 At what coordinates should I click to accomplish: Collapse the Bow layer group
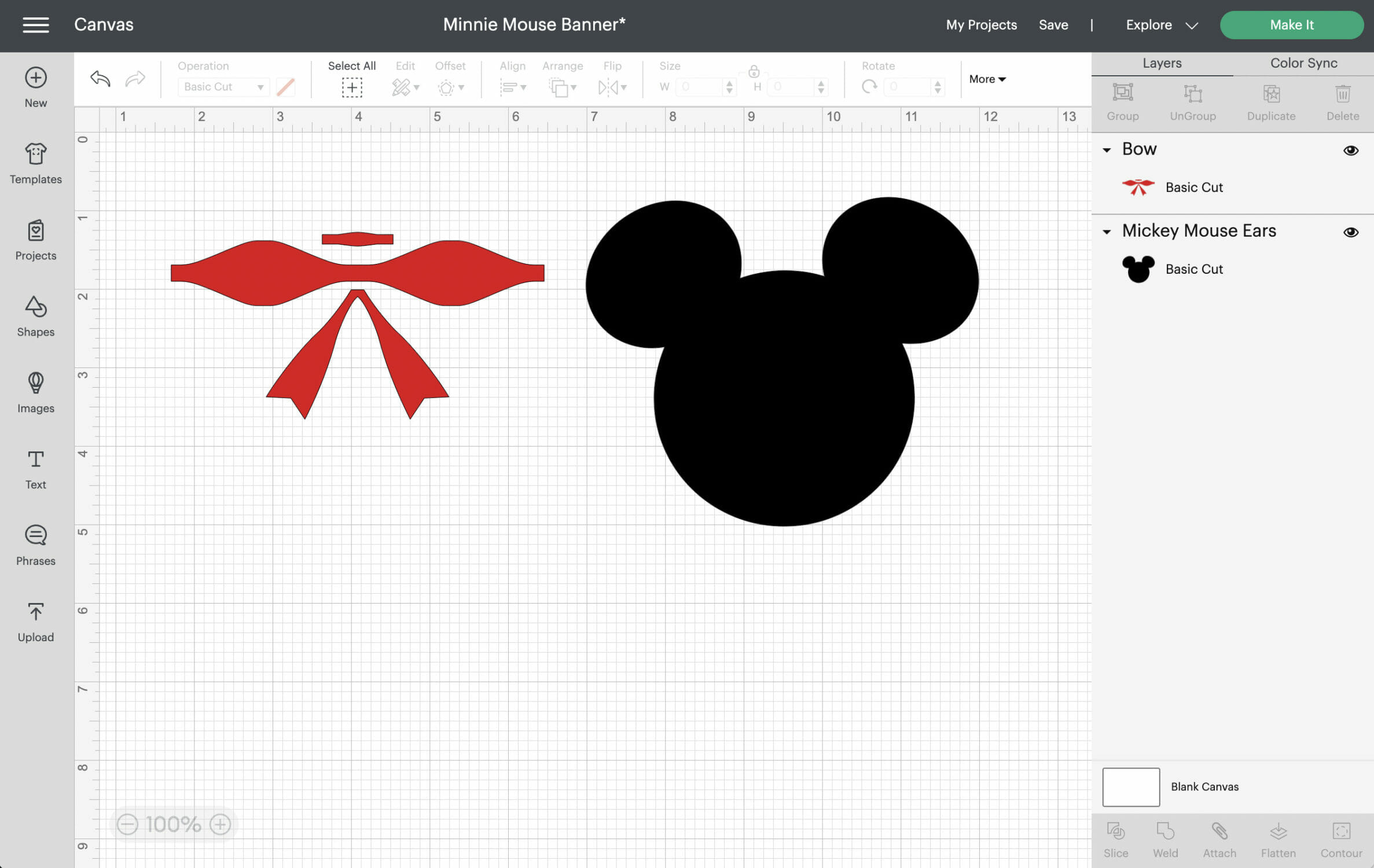(1107, 150)
